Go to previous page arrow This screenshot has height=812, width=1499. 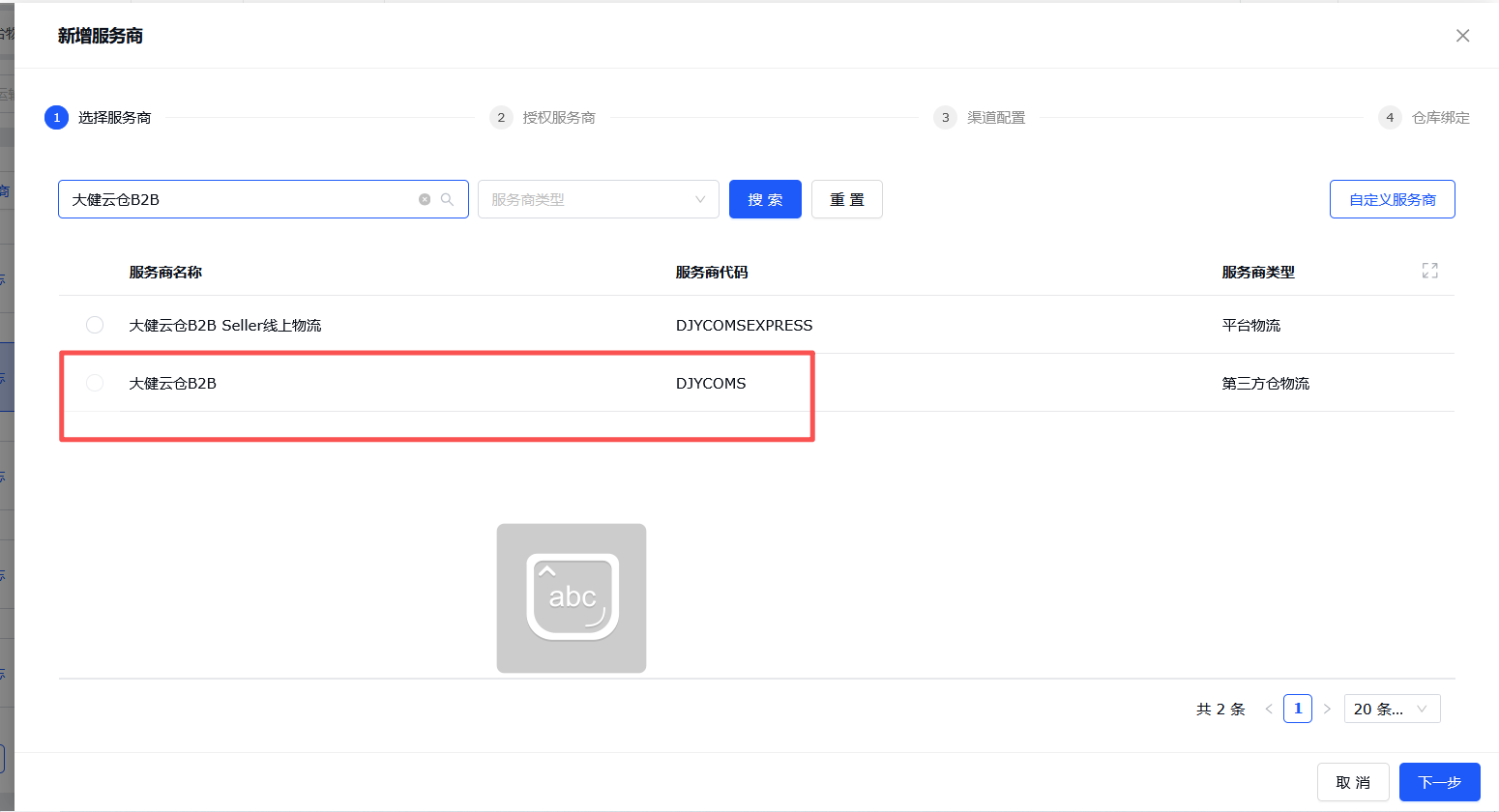pyautogui.click(x=1269, y=709)
